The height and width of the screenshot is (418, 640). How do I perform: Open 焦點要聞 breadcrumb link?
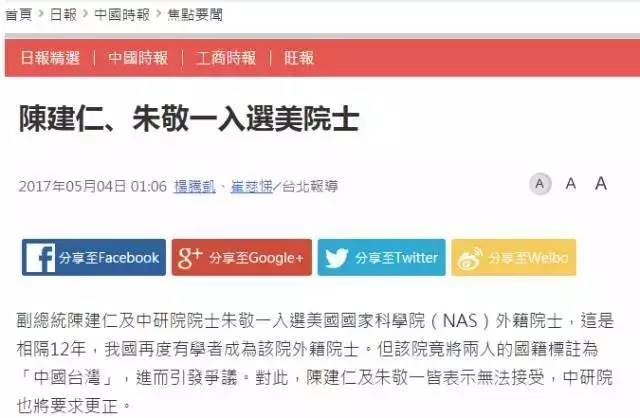[x=195, y=15]
